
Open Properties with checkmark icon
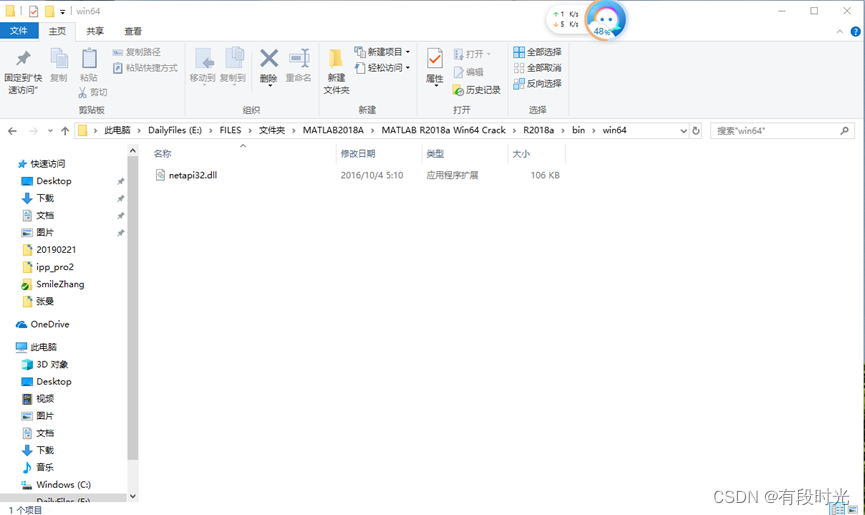tap(435, 67)
